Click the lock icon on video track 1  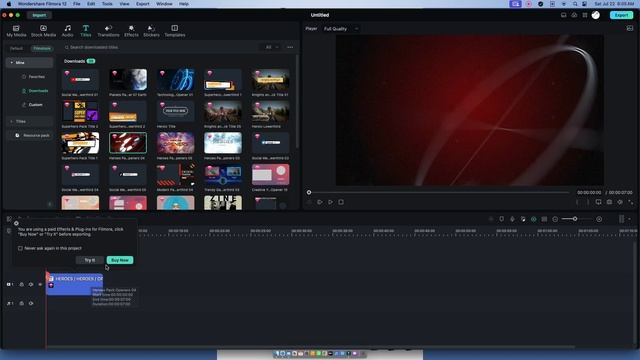(22, 284)
